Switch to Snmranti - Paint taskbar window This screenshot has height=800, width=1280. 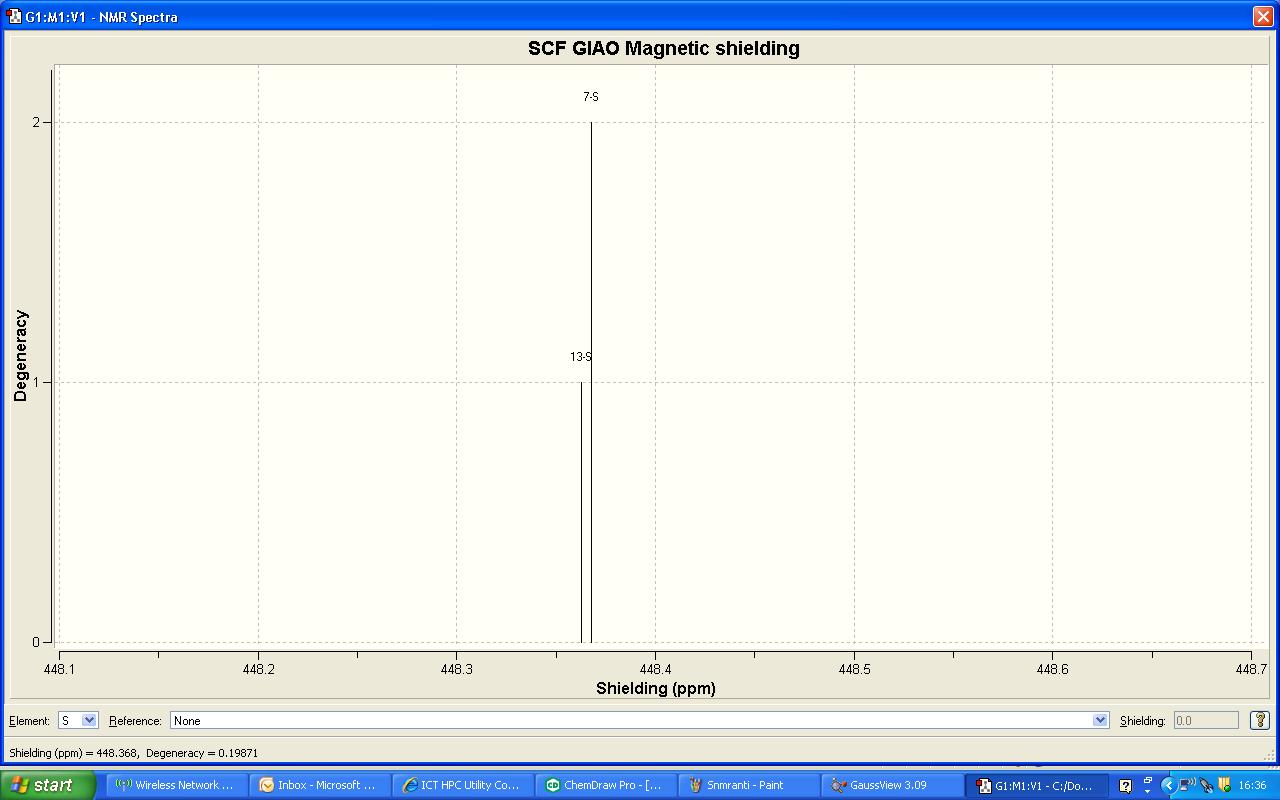748,785
